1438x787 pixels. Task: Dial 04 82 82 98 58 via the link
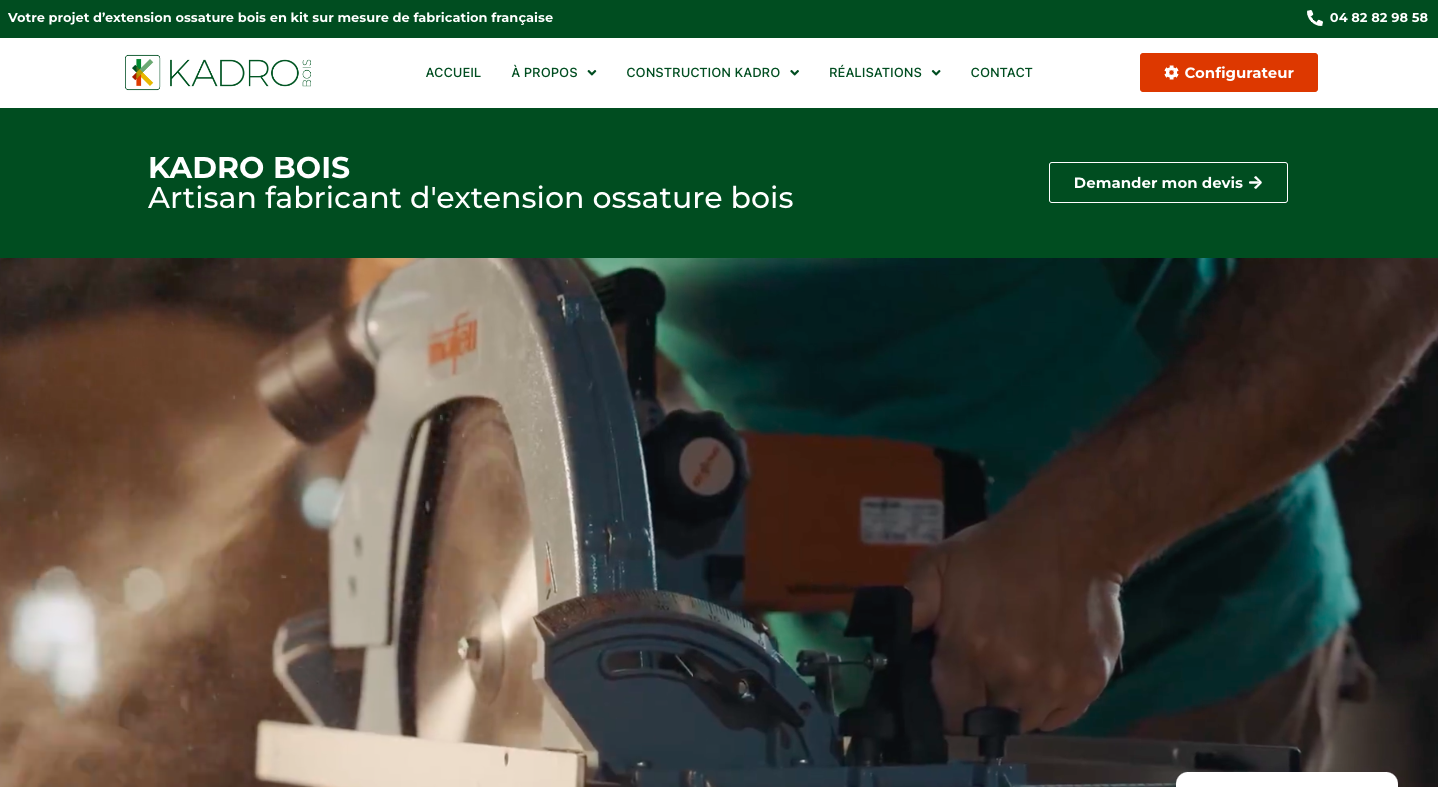point(1378,18)
